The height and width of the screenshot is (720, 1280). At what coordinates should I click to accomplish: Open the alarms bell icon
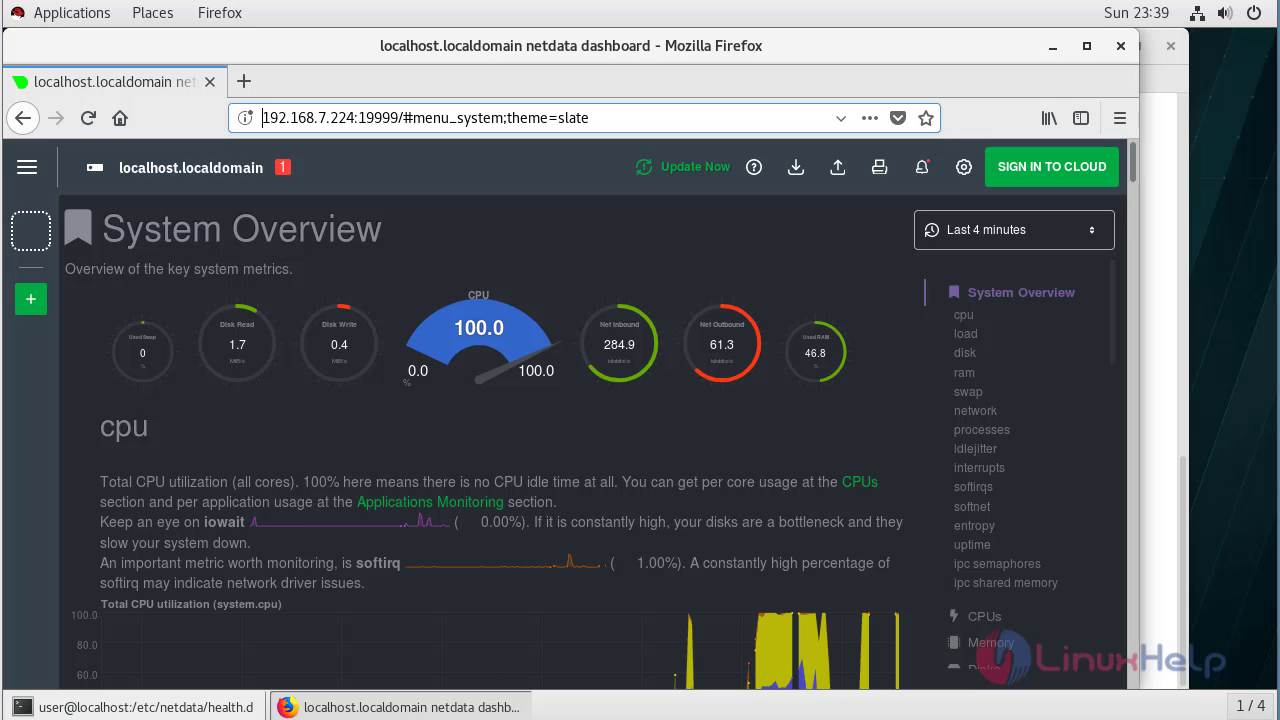[922, 167]
